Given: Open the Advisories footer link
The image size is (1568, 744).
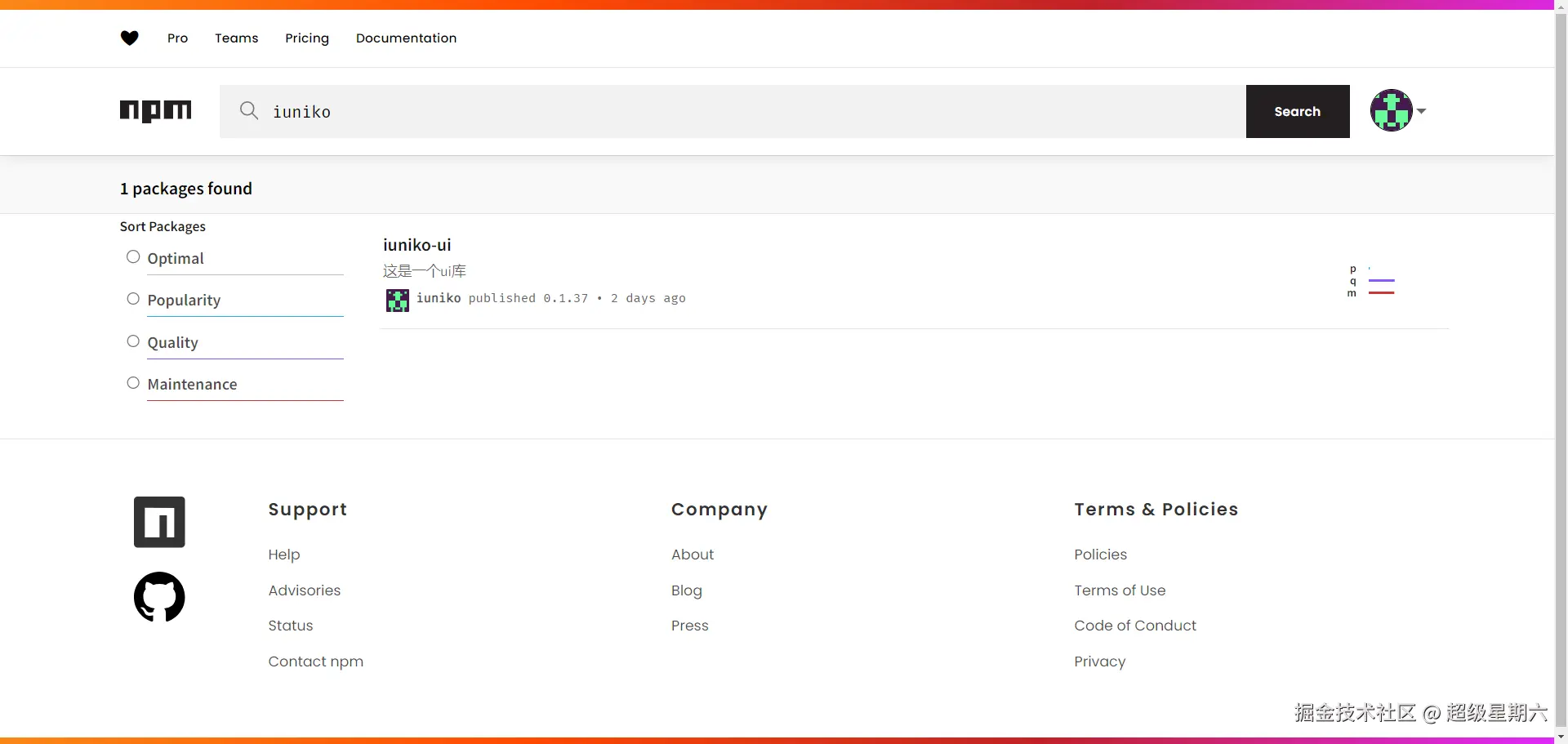Looking at the screenshot, I should click(x=305, y=590).
